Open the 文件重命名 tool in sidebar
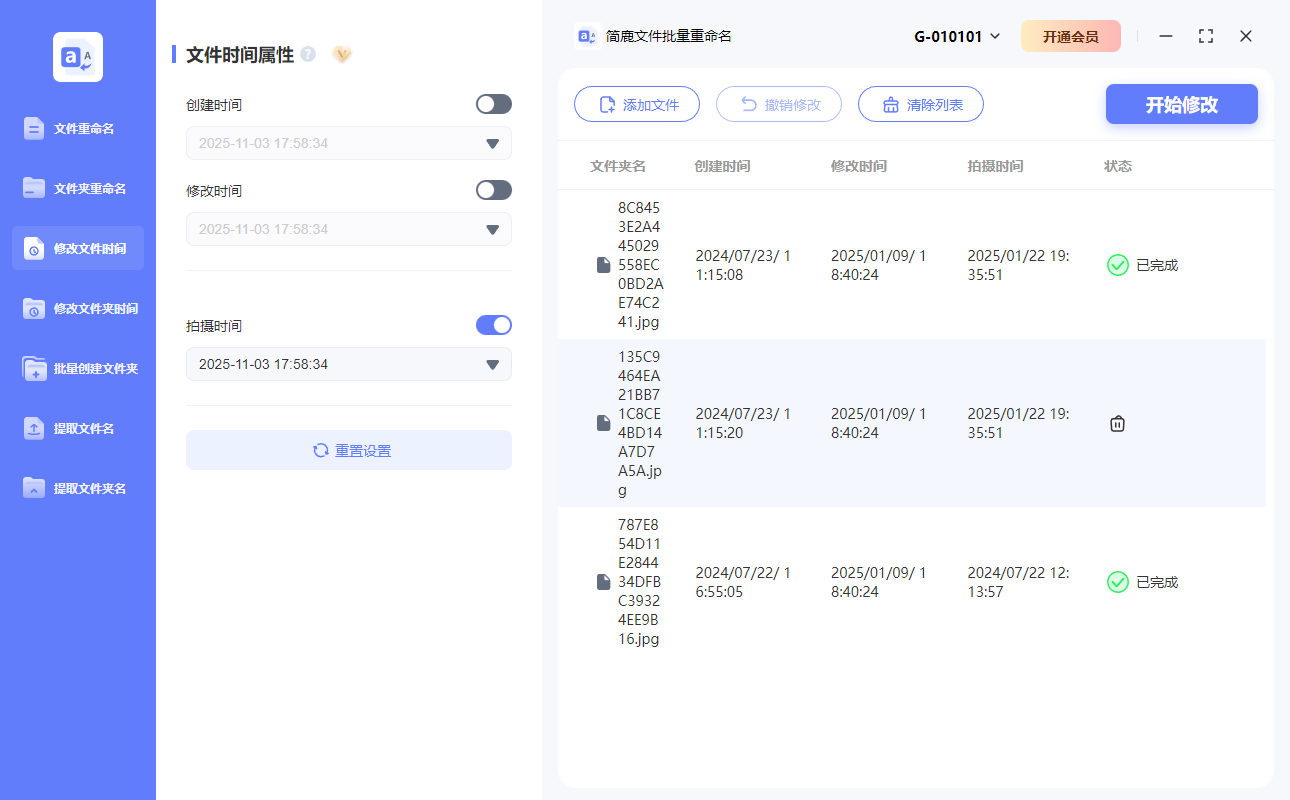1290x800 pixels. 77,128
